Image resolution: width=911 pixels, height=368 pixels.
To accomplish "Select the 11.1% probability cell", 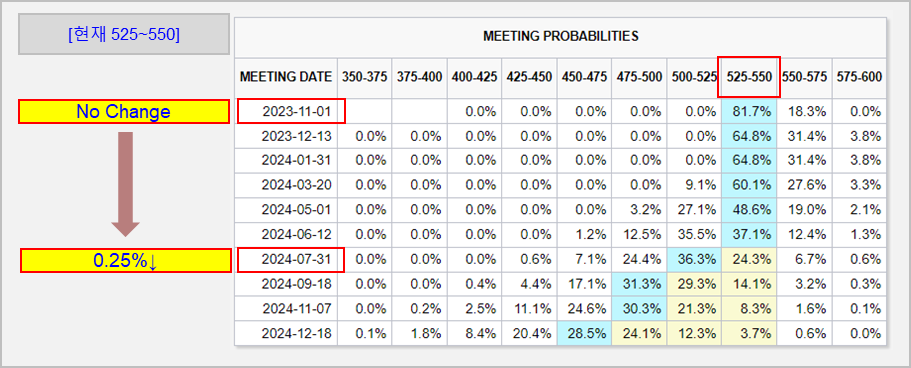I will 529,309.
